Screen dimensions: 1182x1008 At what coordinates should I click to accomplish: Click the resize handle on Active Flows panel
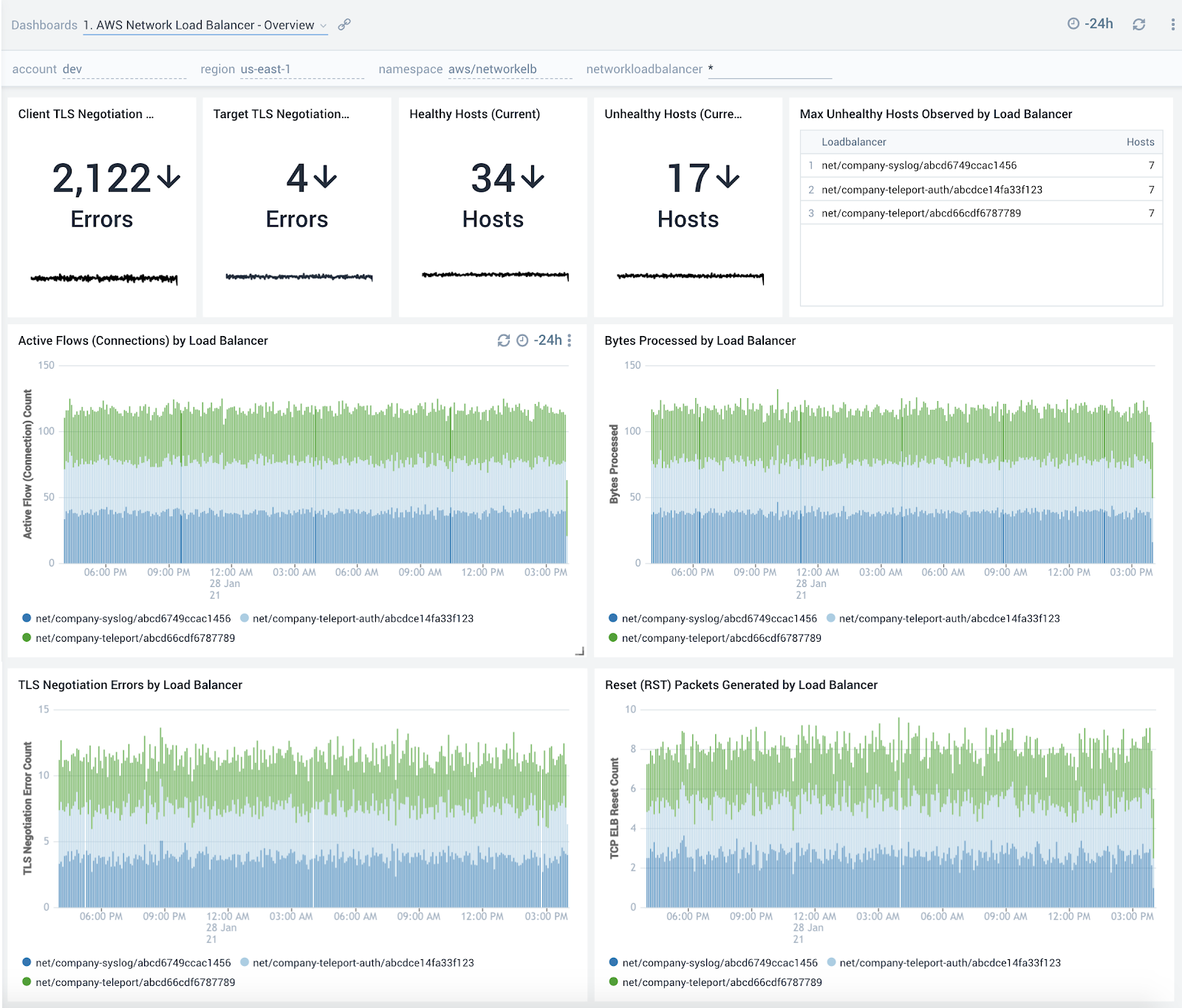click(581, 653)
